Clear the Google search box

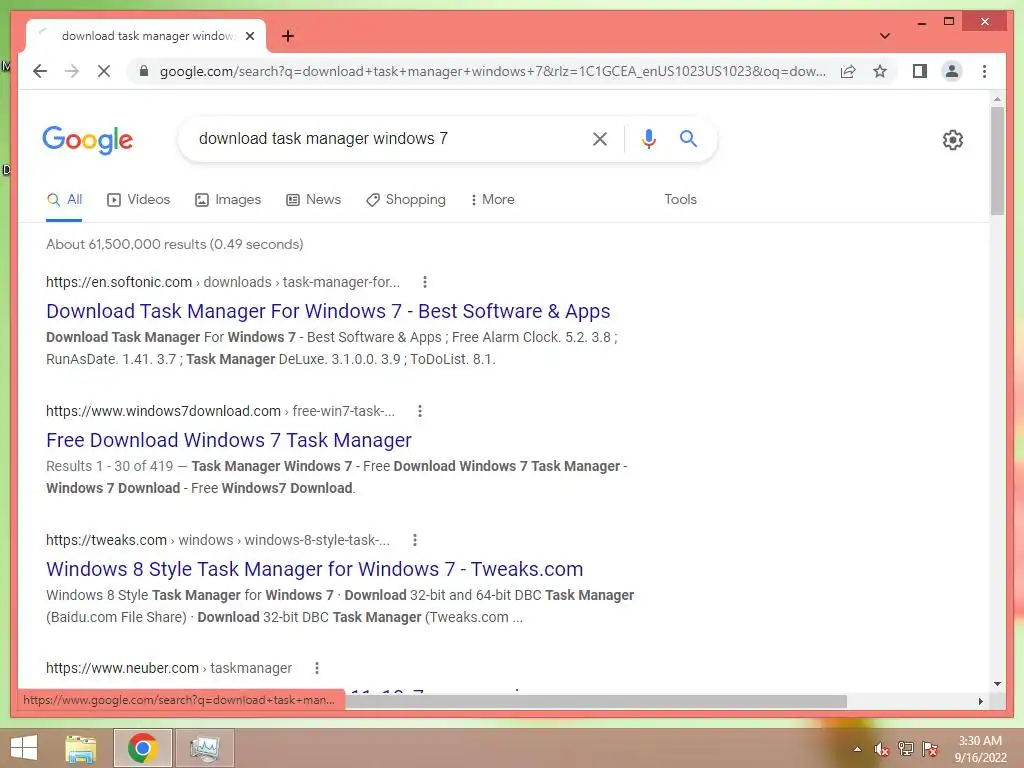coord(600,138)
